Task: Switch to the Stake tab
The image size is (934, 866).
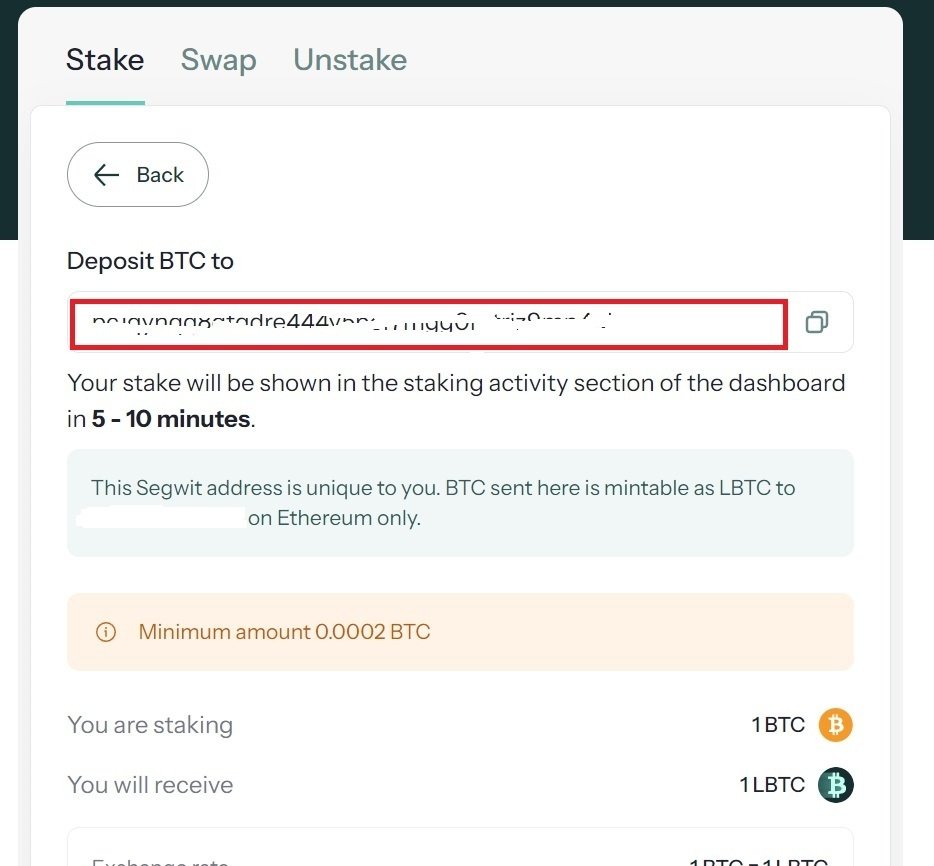Action: [x=105, y=60]
